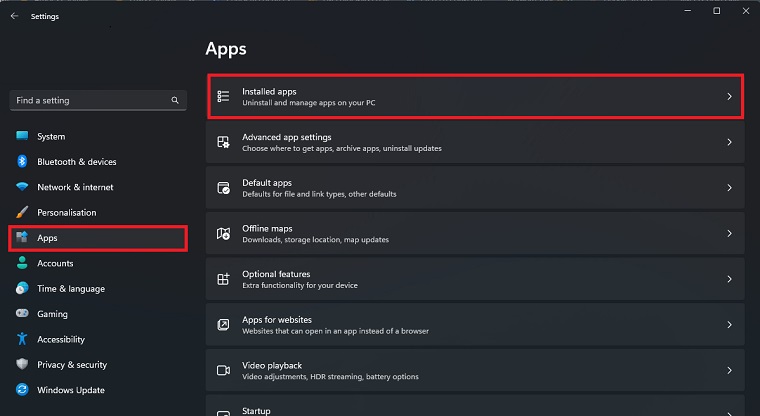Open Accounts from the sidebar
This screenshot has height=416, width=760.
[x=55, y=263]
